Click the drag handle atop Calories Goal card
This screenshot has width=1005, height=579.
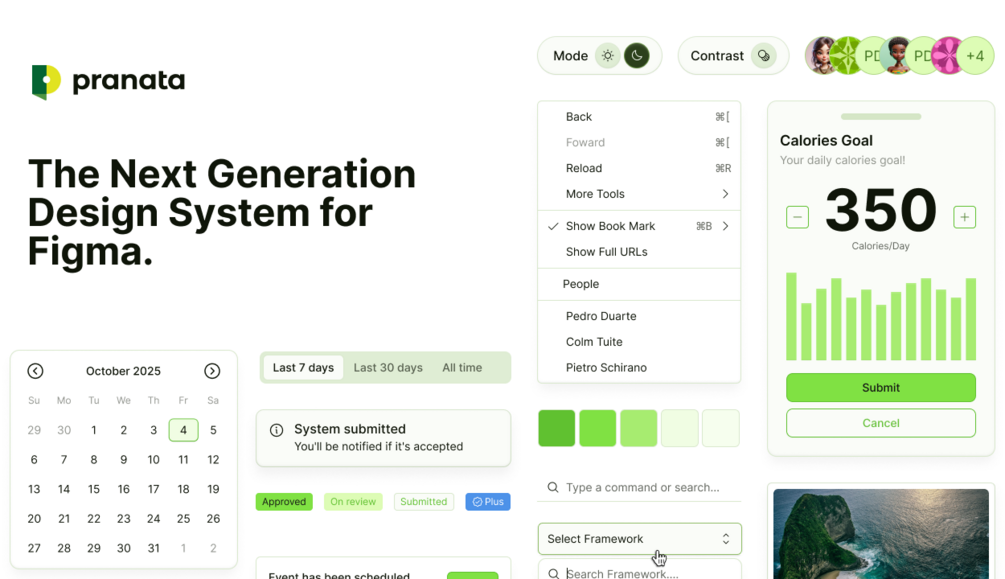[881, 117]
